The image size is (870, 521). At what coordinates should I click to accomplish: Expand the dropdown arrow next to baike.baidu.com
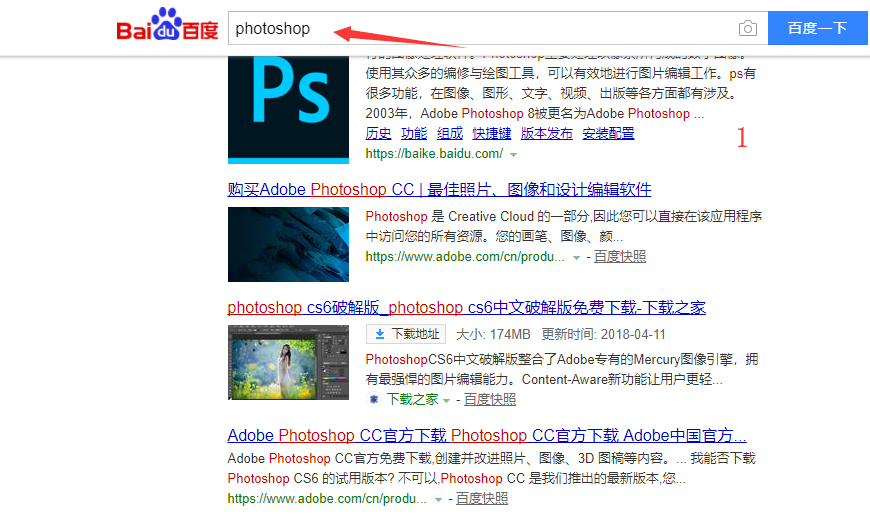pos(514,155)
